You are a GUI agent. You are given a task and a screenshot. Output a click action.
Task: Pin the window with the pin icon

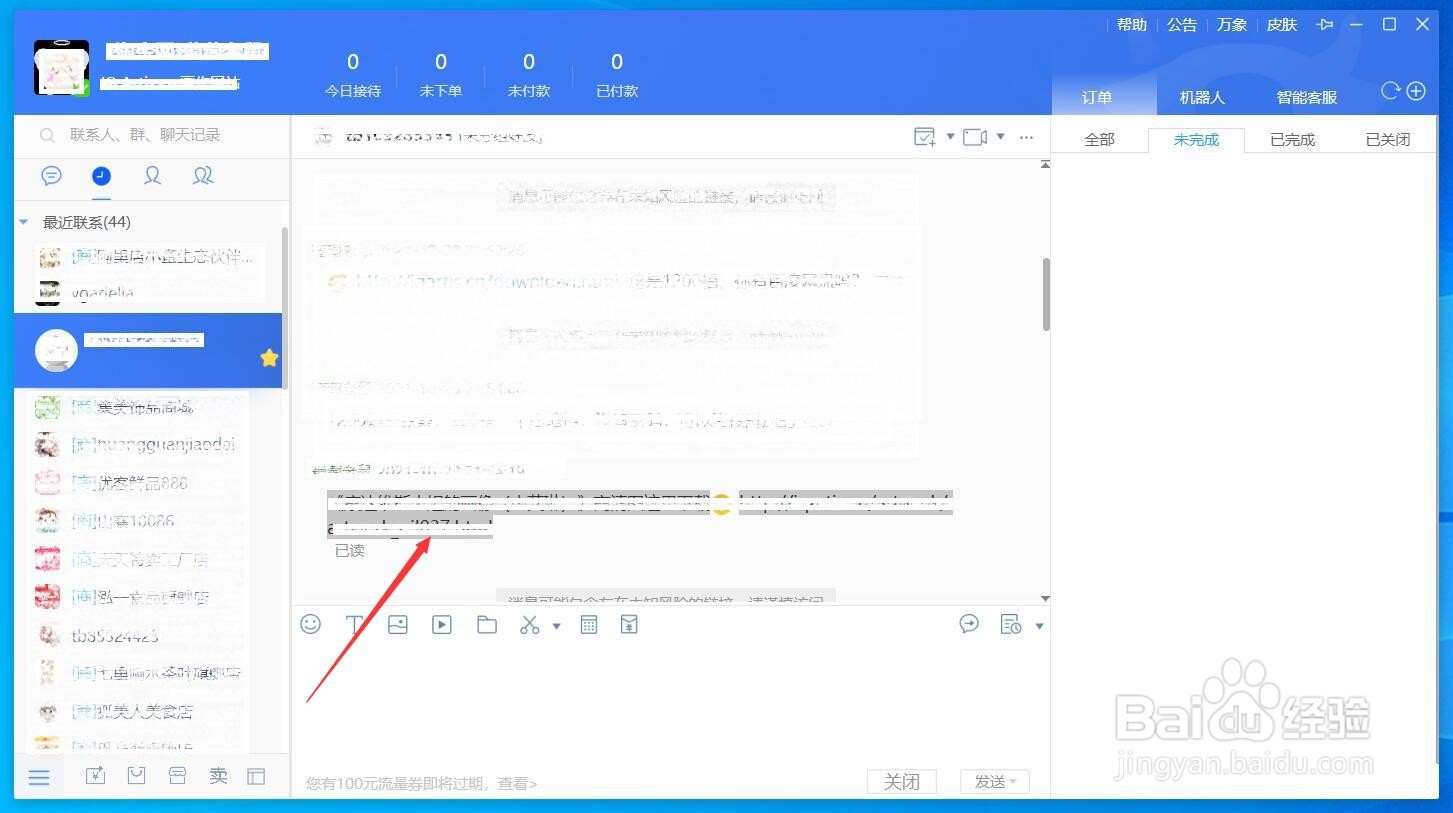click(x=1326, y=25)
